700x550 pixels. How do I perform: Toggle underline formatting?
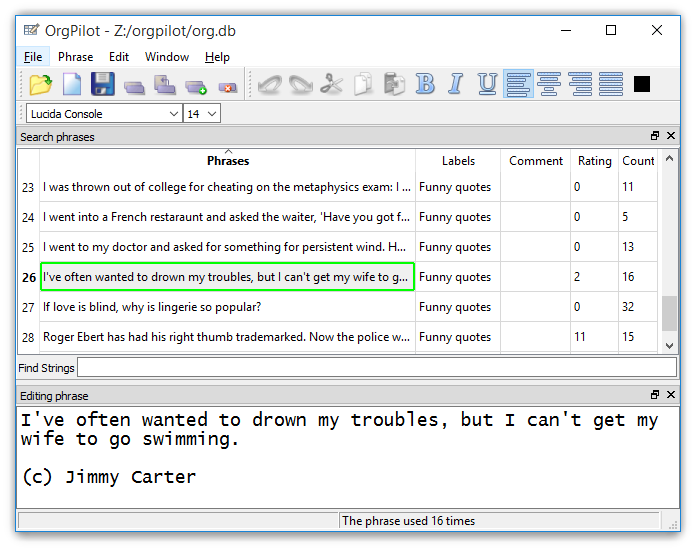(x=487, y=84)
